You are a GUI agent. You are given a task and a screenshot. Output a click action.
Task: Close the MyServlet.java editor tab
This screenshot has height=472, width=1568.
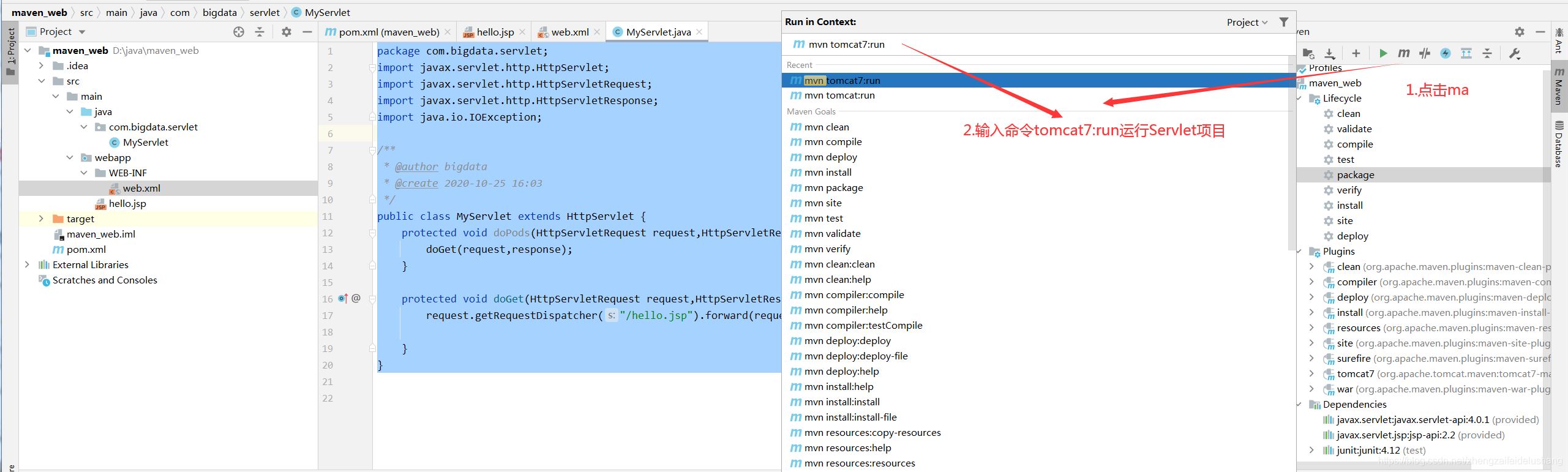point(699,31)
